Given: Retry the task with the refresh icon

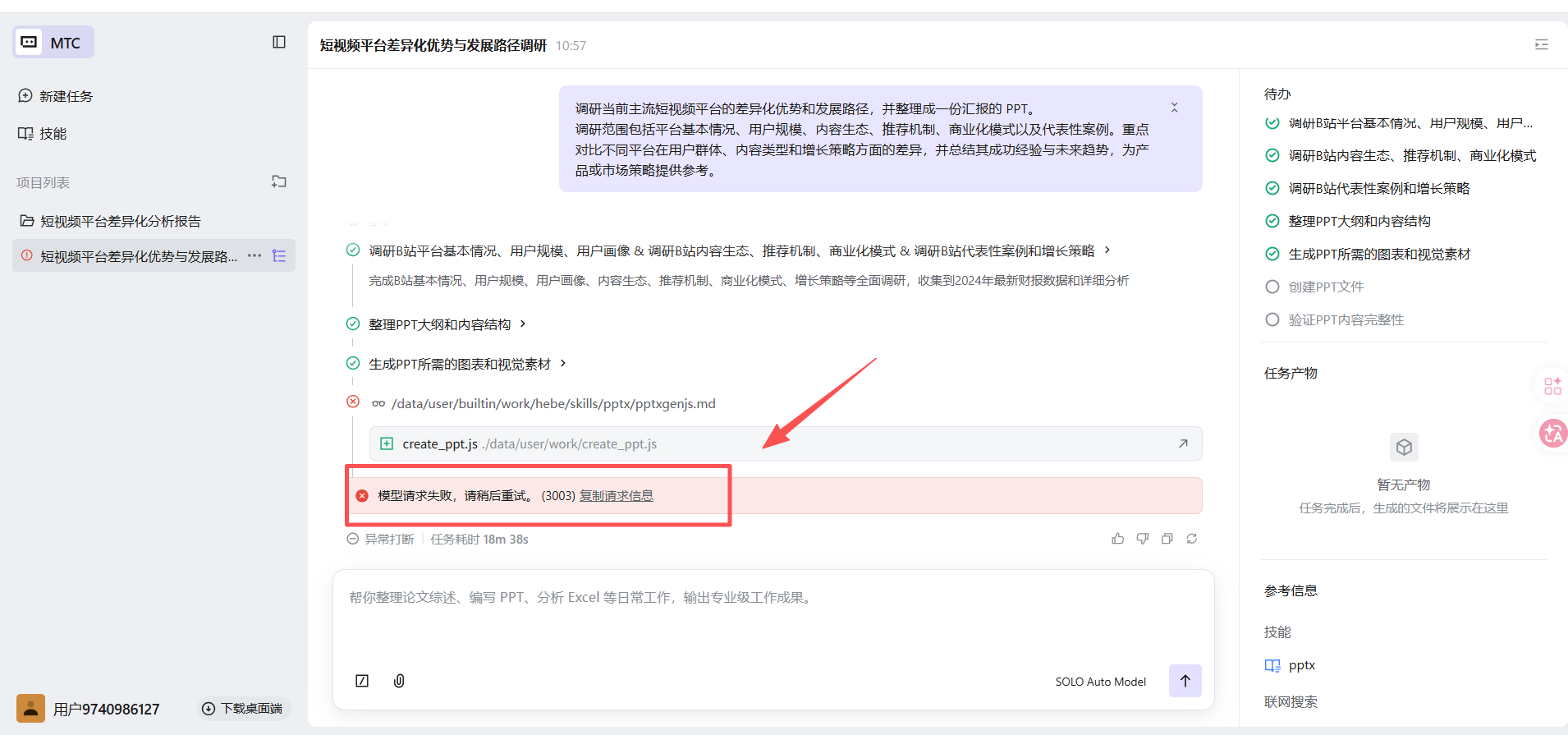Looking at the screenshot, I should pyautogui.click(x=1192, y=539).
